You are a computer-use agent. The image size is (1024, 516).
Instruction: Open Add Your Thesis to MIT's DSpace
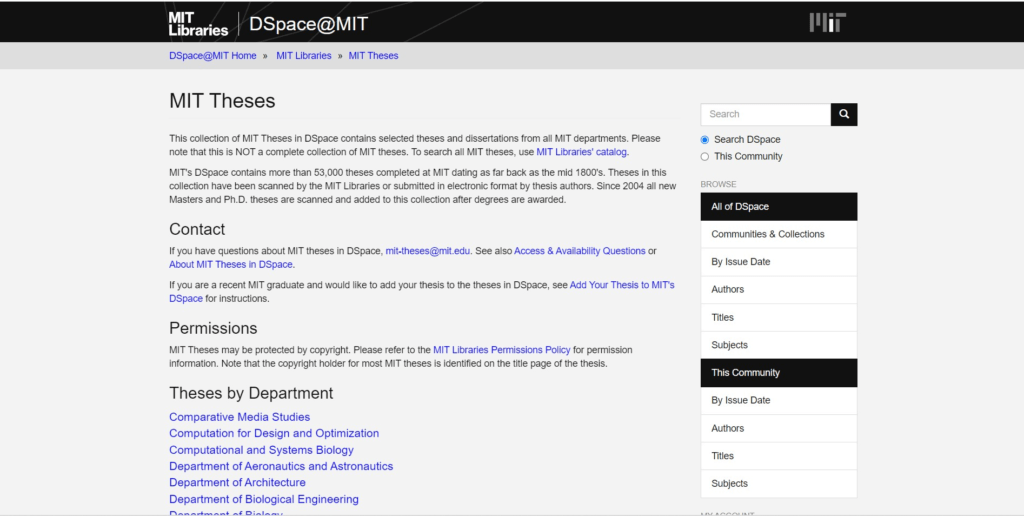[622, 285]
